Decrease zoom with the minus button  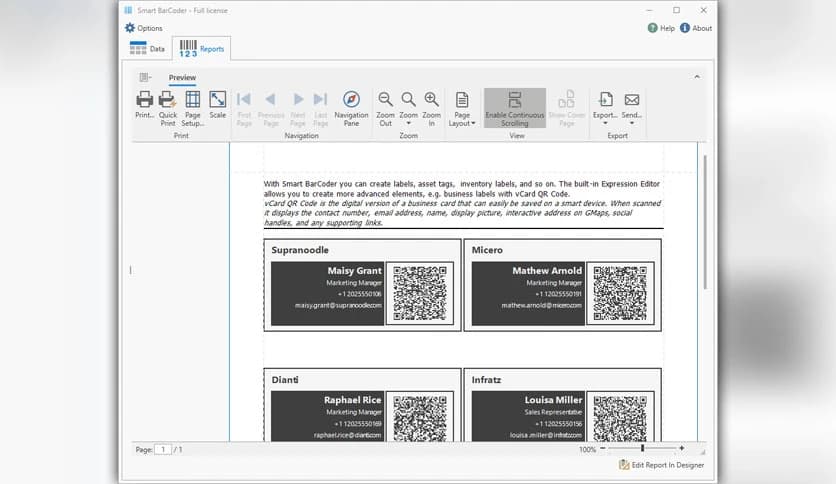pyautogui.click(x=603, y=448)
